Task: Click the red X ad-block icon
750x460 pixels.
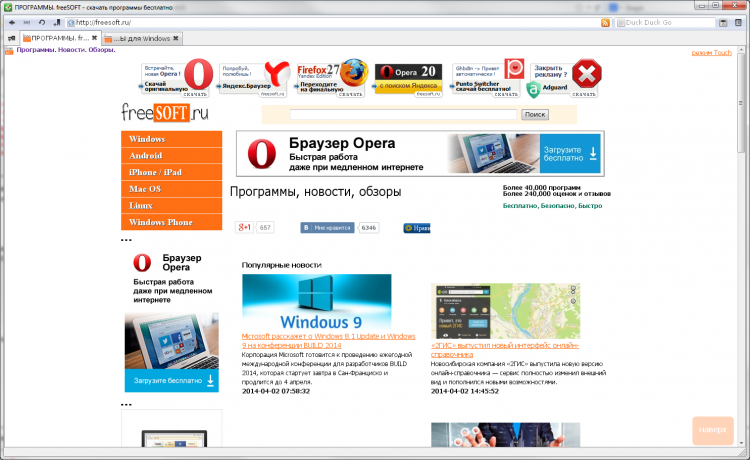Action: pyautogui.click(x=587, y=73)
